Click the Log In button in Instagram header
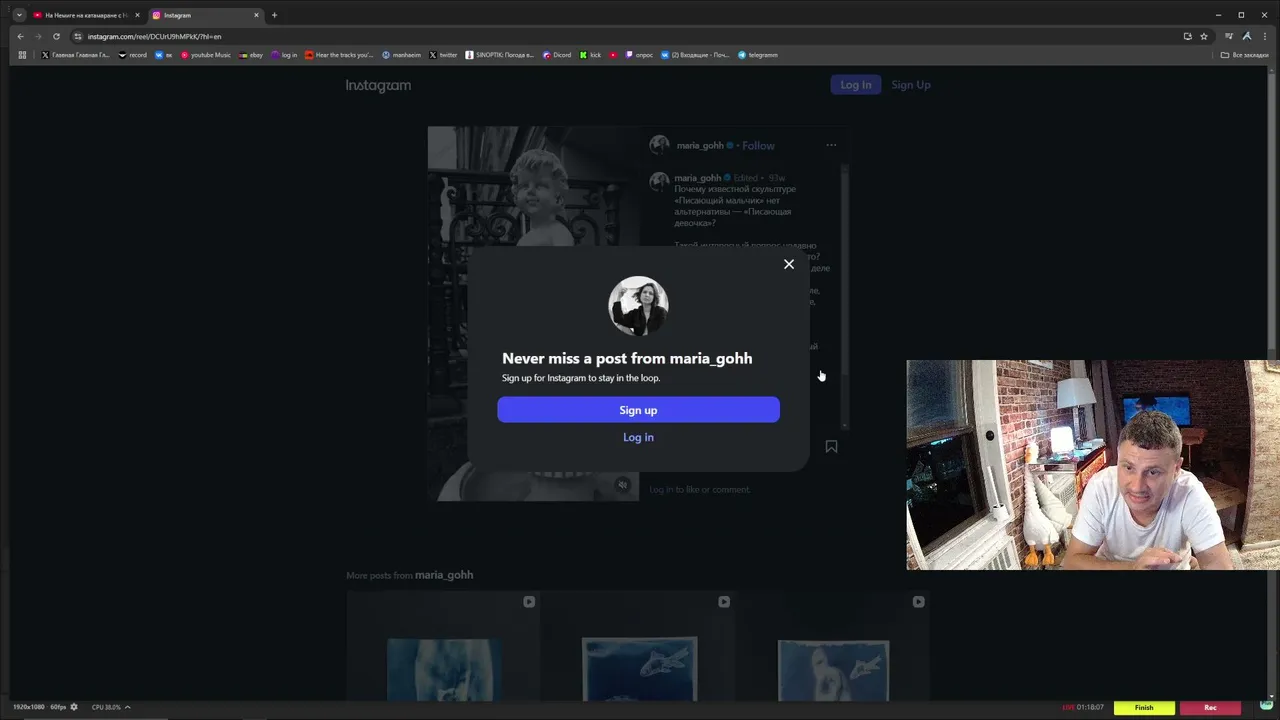 tap(855, 85)
